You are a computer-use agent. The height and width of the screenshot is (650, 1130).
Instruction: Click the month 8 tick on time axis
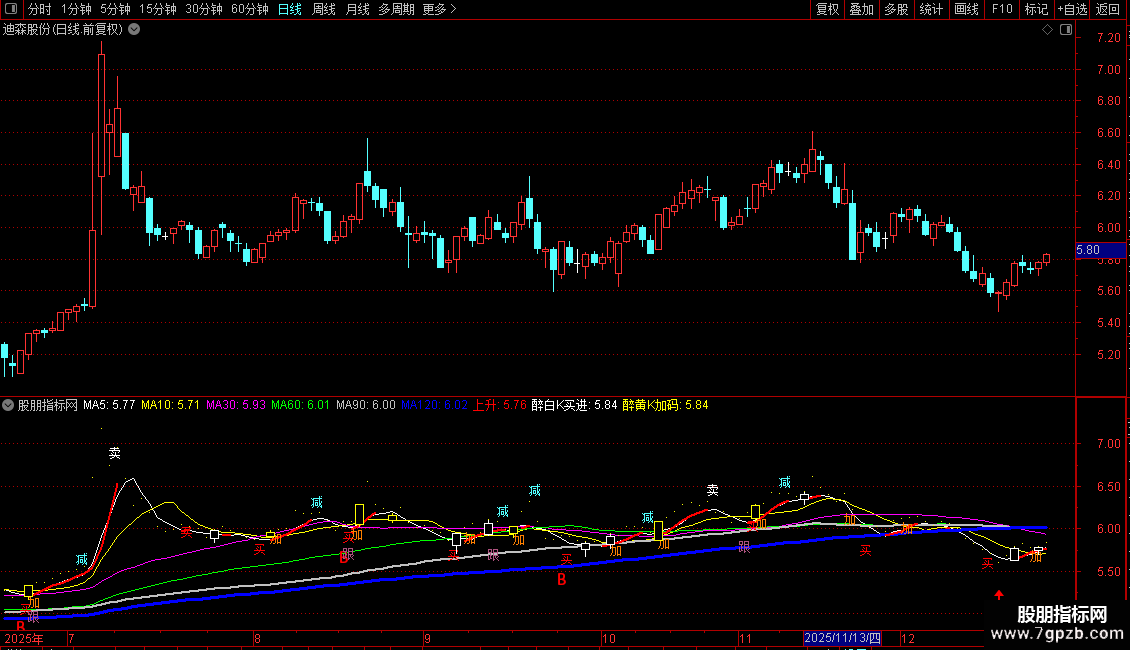tap(257, 638)
